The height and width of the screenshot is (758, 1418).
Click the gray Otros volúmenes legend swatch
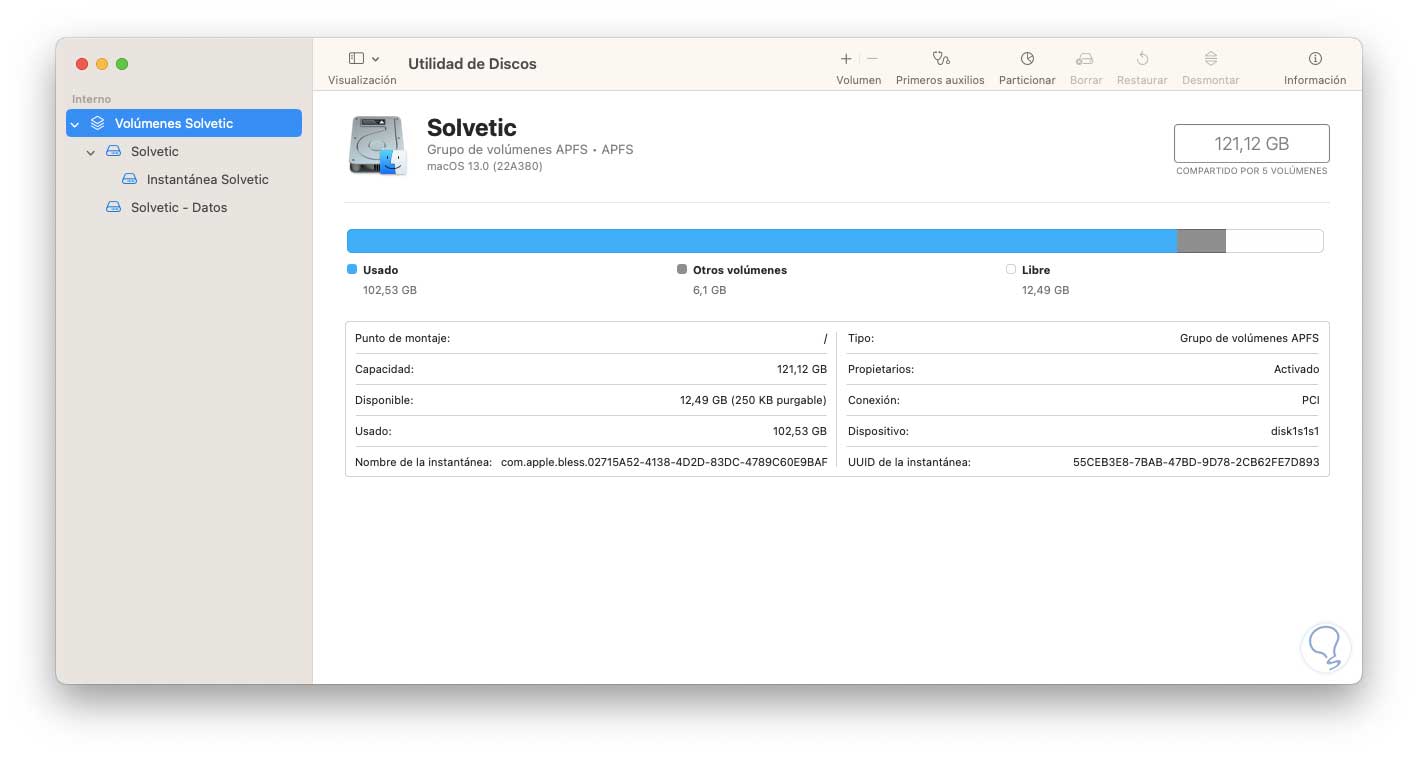coord(682,269)
